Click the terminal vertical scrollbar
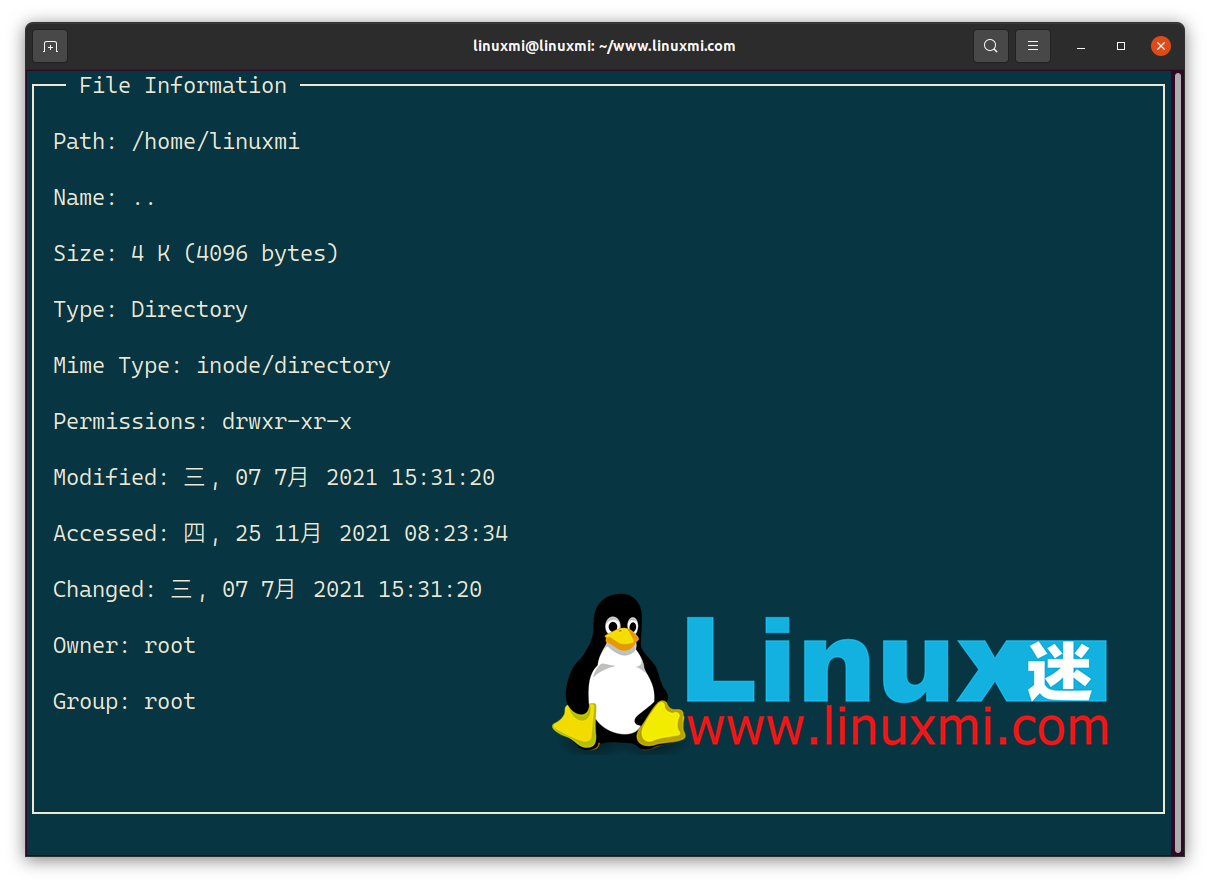This screenshot has width=1210, height=885. (1178, 462)
